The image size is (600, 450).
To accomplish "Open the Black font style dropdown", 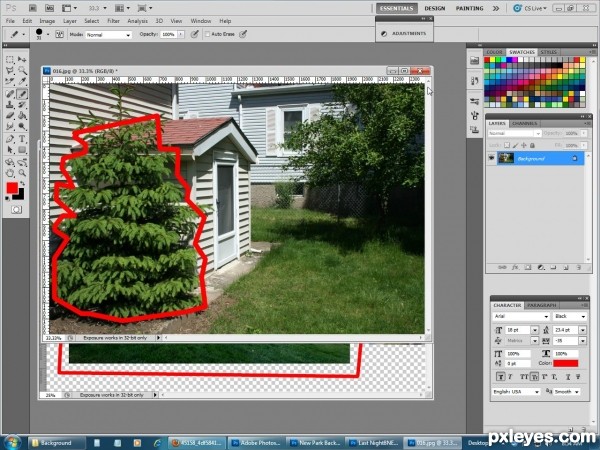I will [x=570, y=316].
